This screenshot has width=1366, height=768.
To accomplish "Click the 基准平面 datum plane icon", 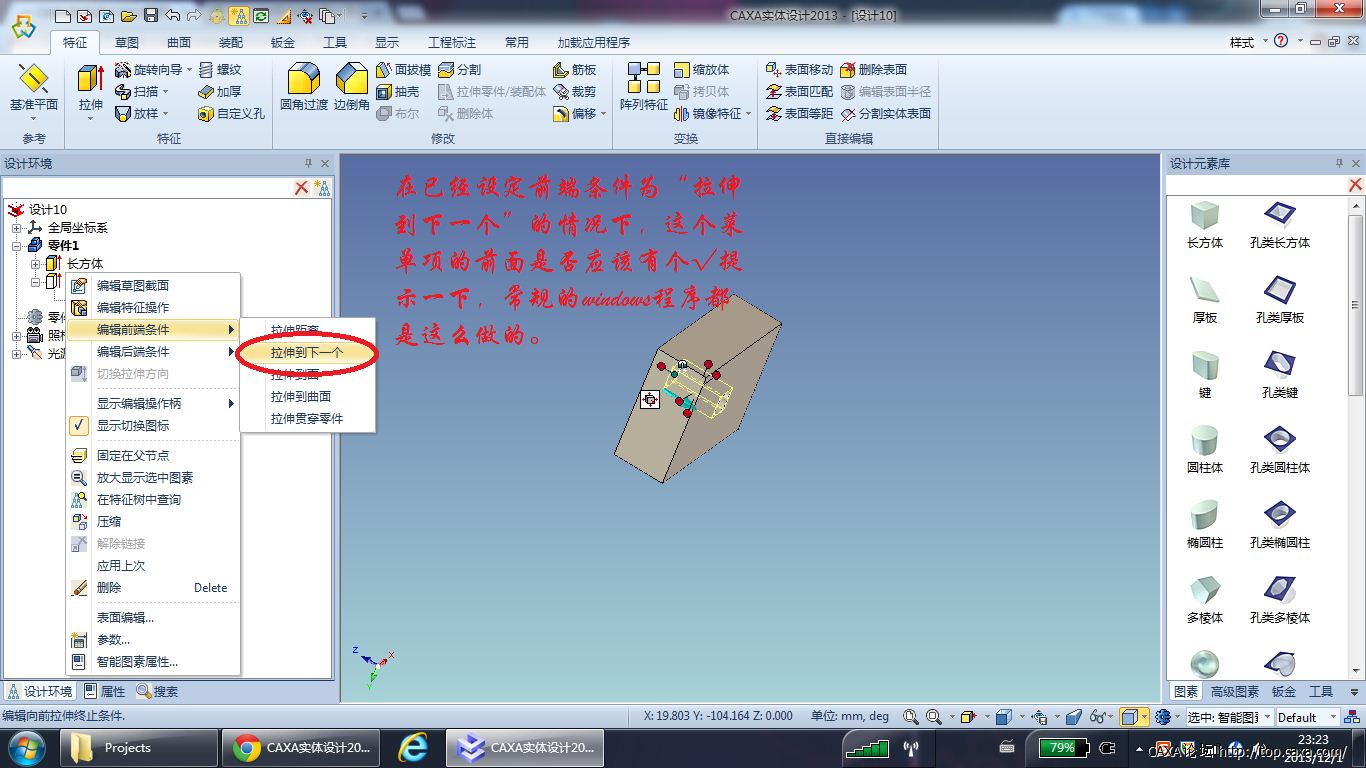I will [34, 88].
